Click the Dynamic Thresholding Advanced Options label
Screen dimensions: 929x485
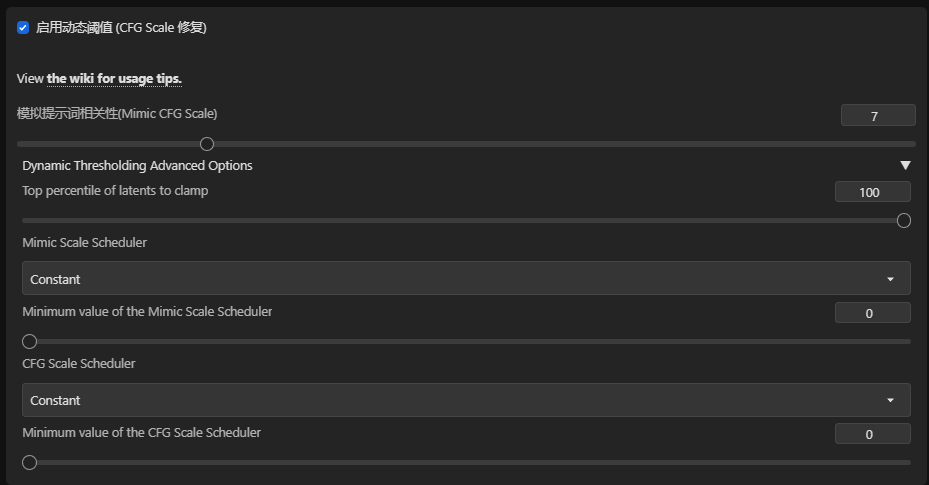click(137, 166)
